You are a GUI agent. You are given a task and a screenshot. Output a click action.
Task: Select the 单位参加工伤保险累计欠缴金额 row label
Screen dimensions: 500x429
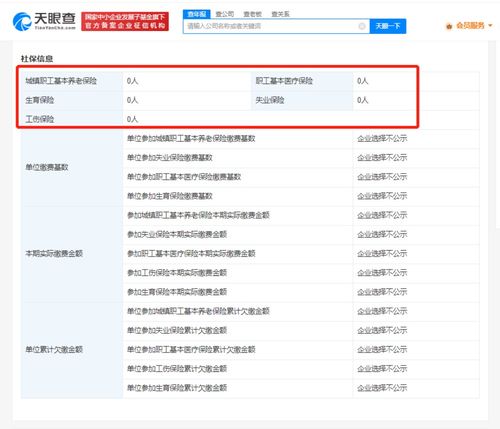177,369
